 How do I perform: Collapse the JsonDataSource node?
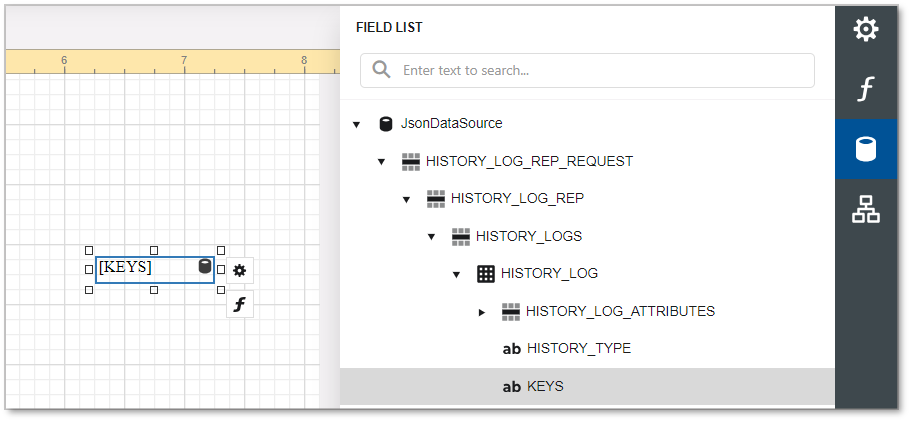356,125
